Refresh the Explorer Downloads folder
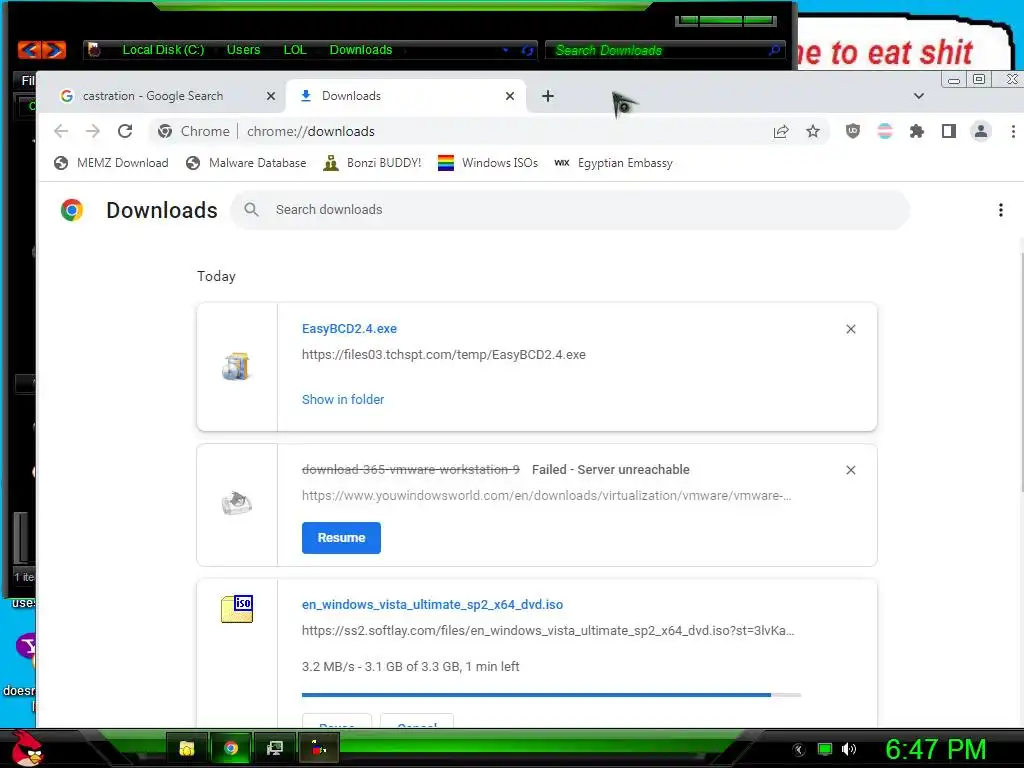This screenshot has width=1024, height=768. pos(527,50)
